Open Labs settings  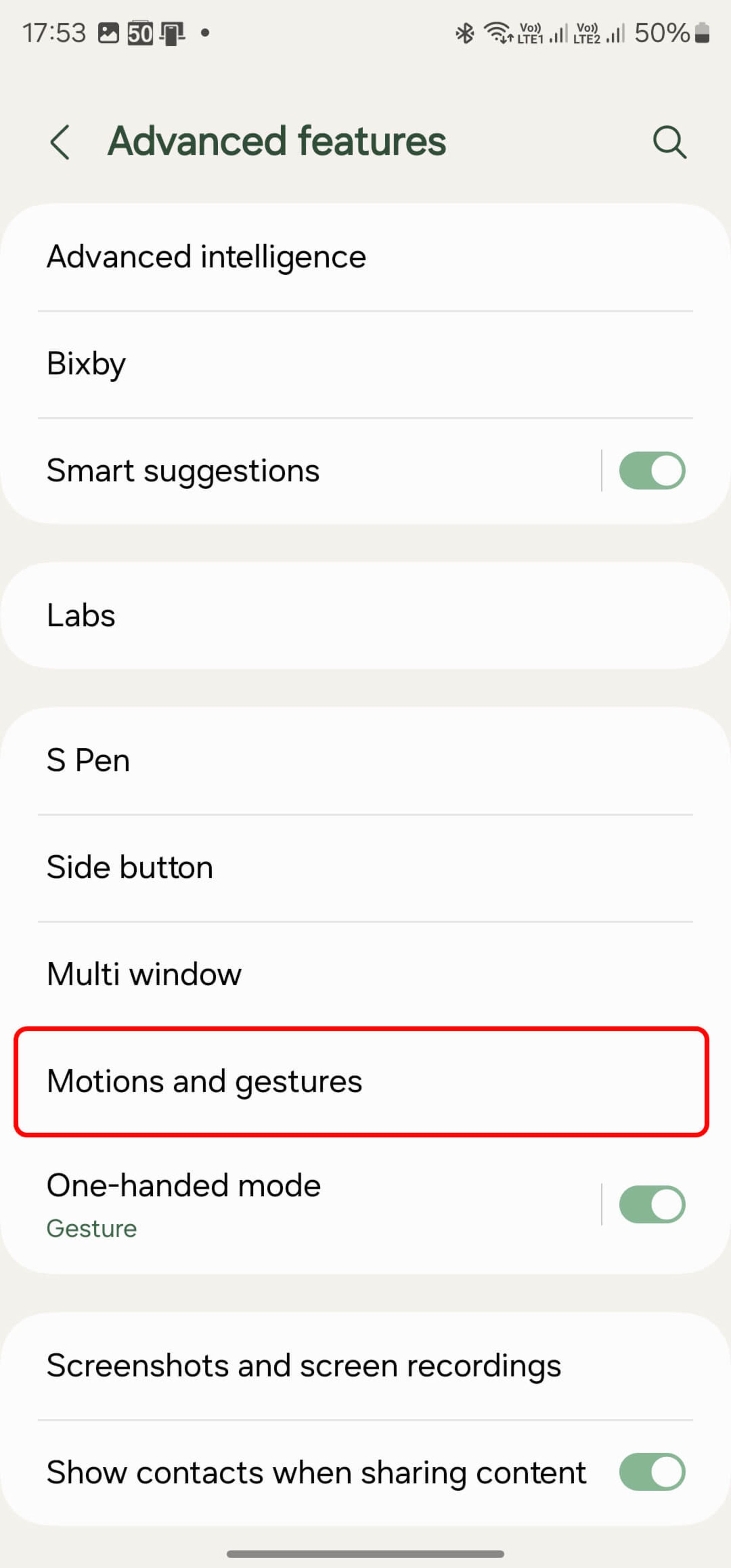[365, 614]
